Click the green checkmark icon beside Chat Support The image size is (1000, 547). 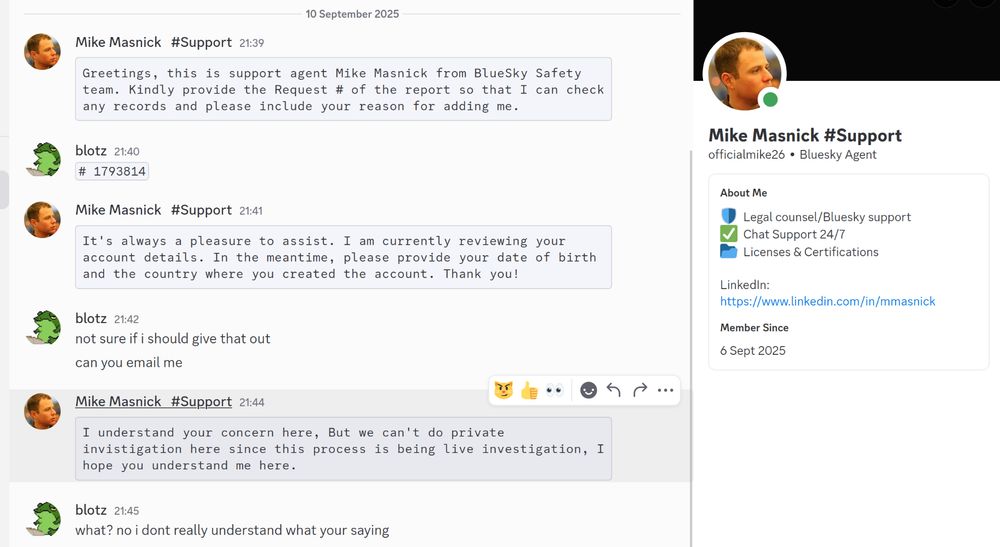[728, 234]
